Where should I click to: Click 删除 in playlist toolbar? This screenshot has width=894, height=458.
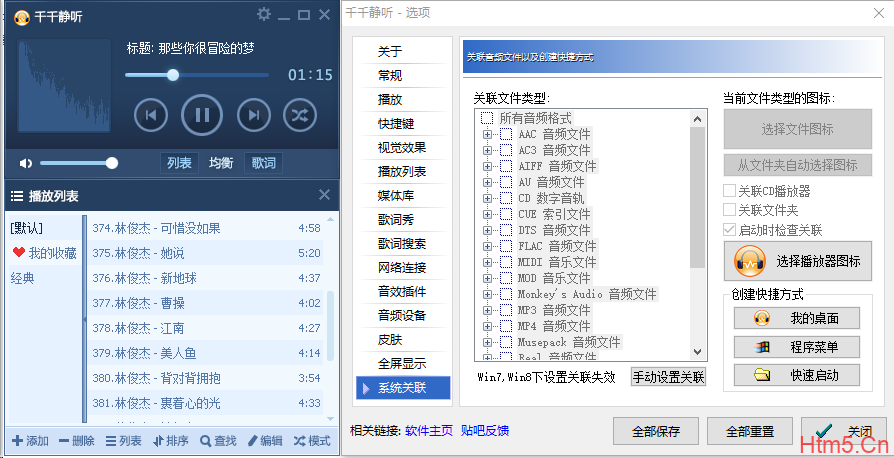pos(76,441)
